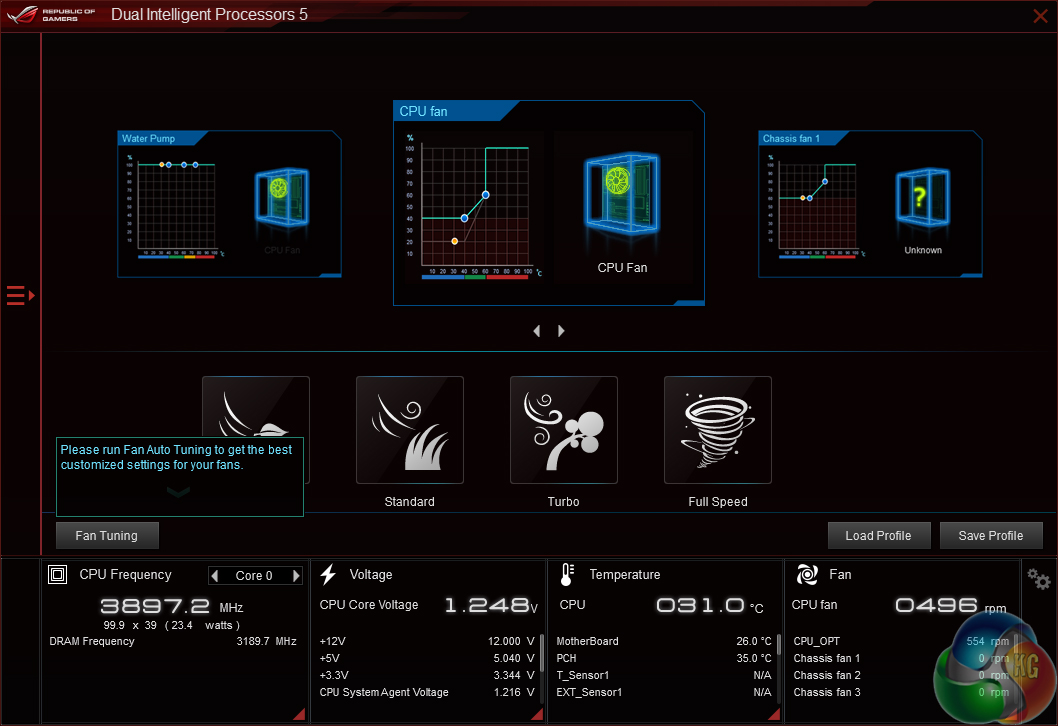Click the 3897.2 MHz frequency reading
The image size is (1058, 726).
(x=171, y=606)
